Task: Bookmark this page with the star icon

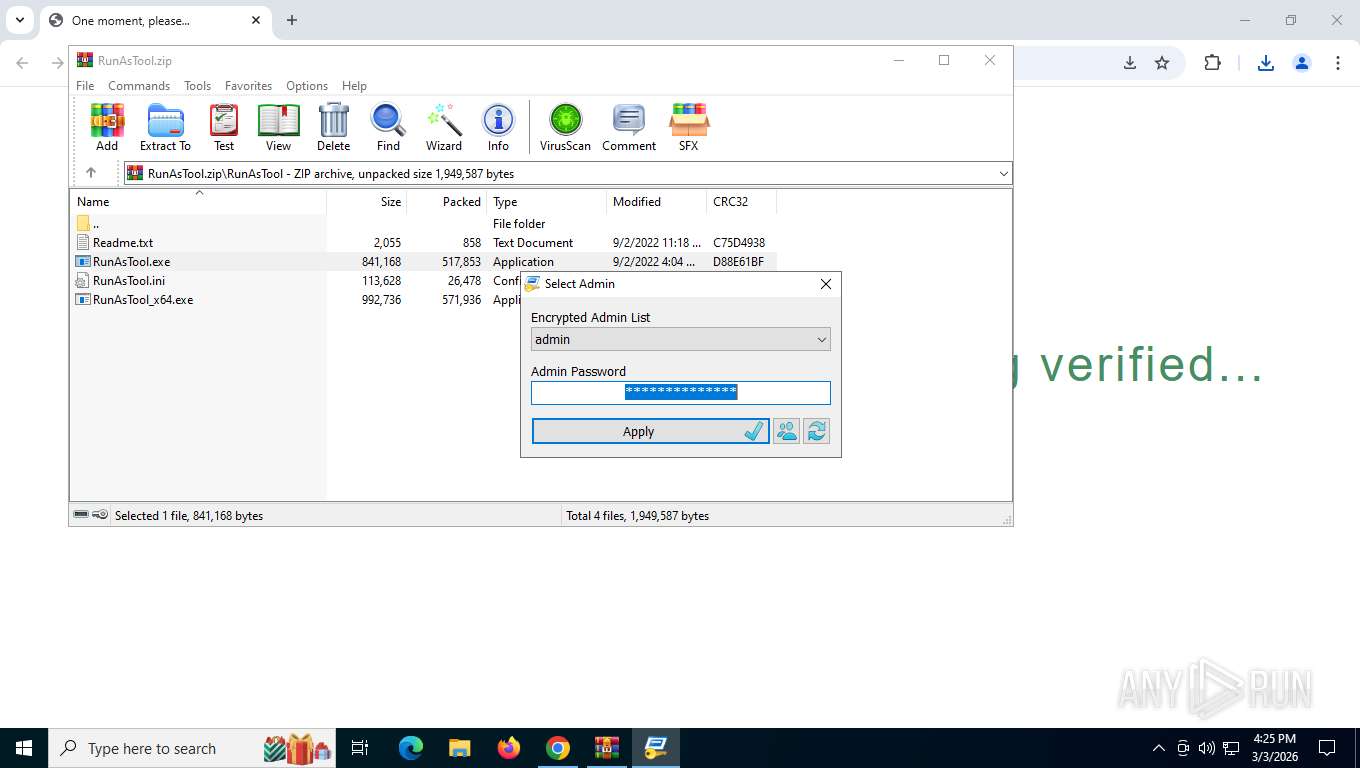Action: (1162, 63)
